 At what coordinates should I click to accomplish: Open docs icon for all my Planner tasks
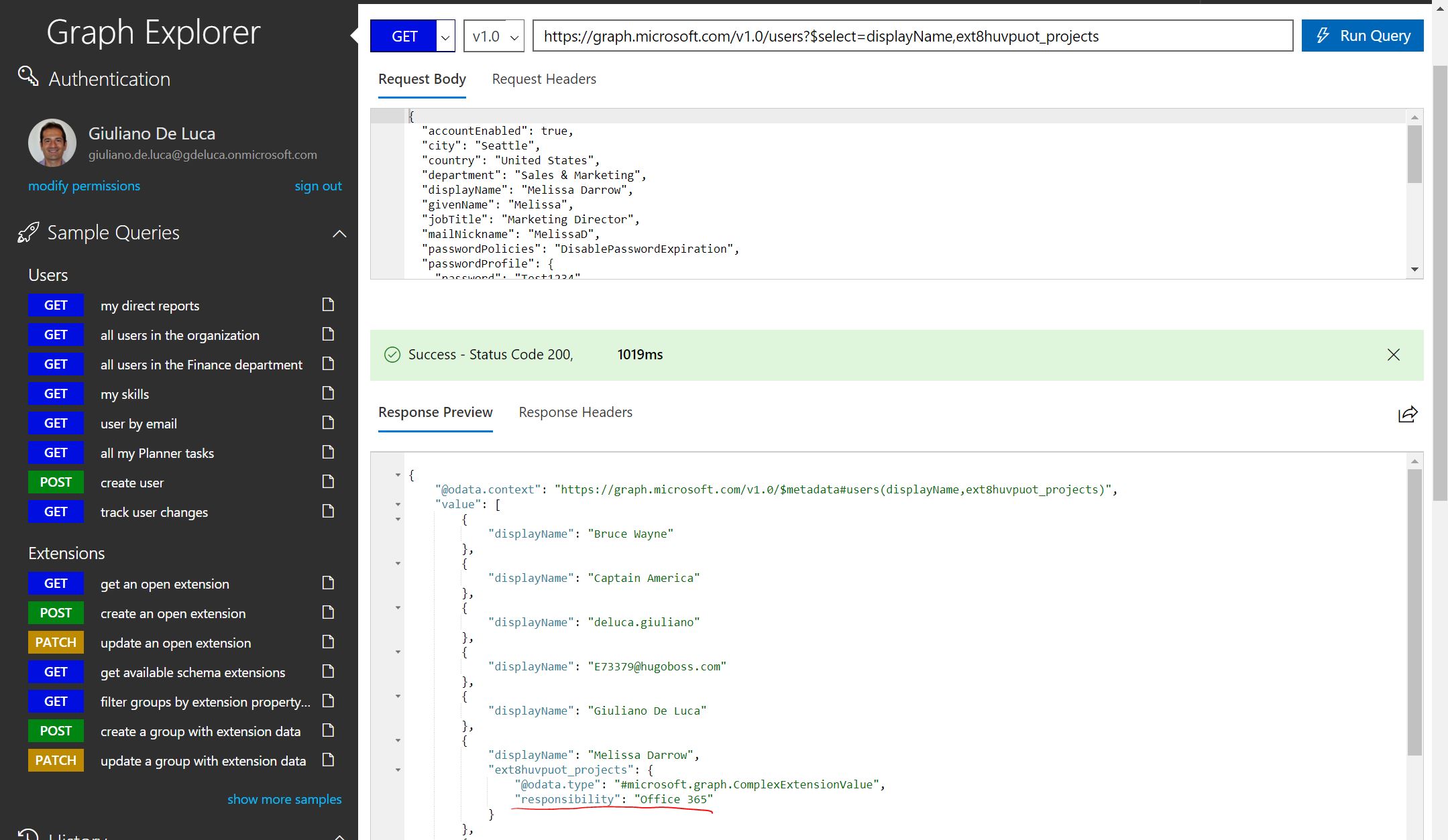point(328,453)
